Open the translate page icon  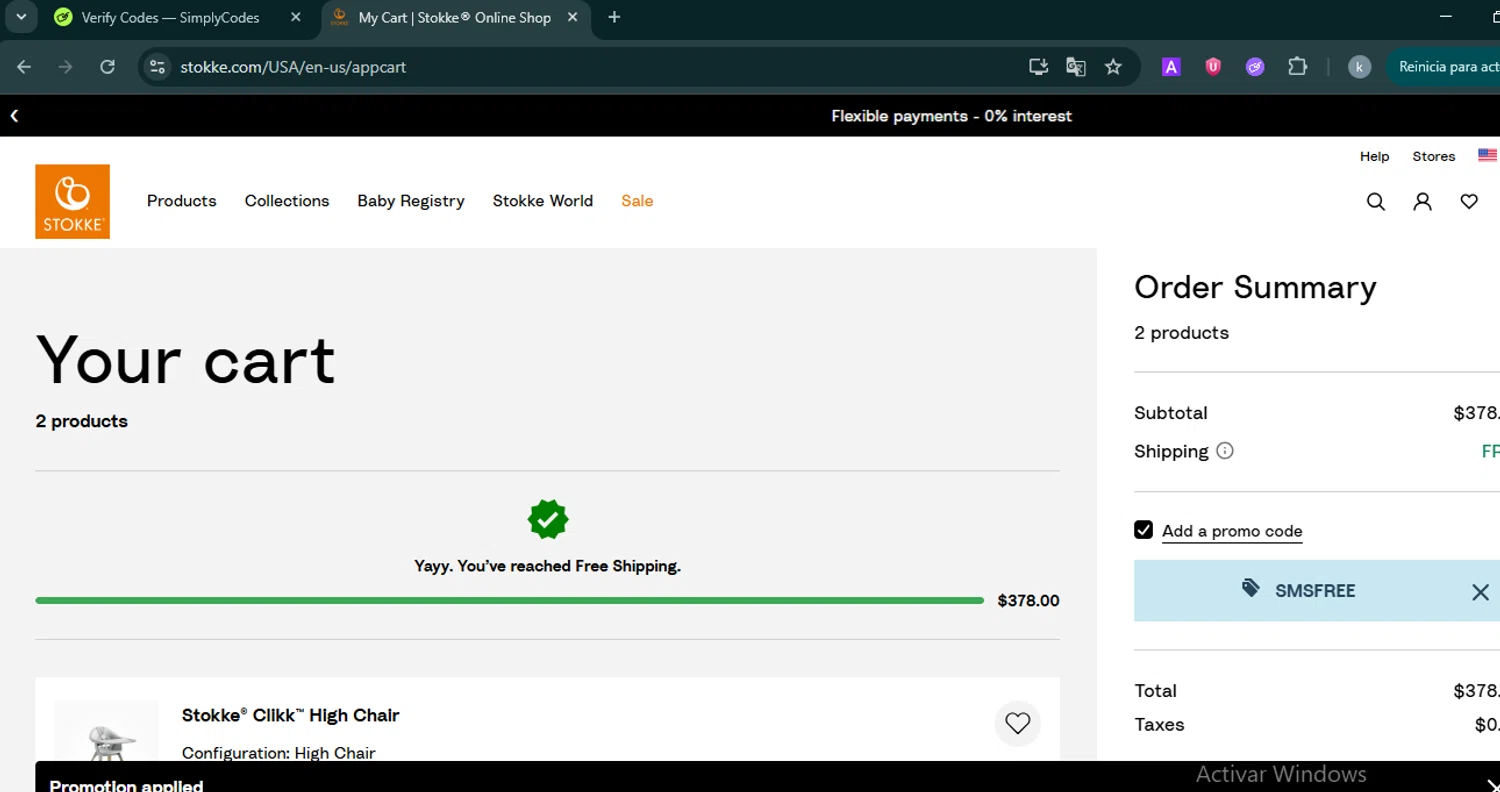pos(1076,67)
